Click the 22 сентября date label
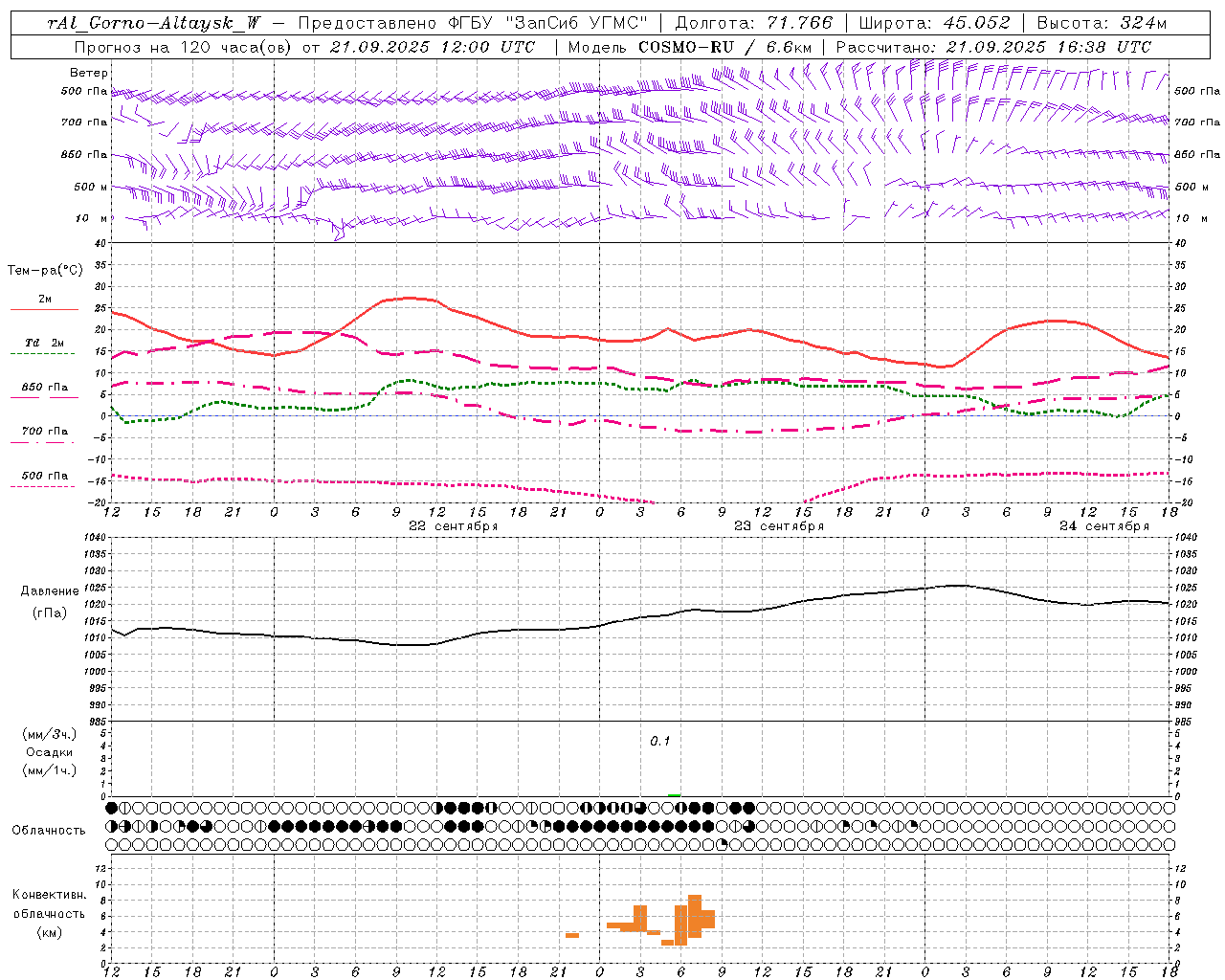 pos(454,526)
